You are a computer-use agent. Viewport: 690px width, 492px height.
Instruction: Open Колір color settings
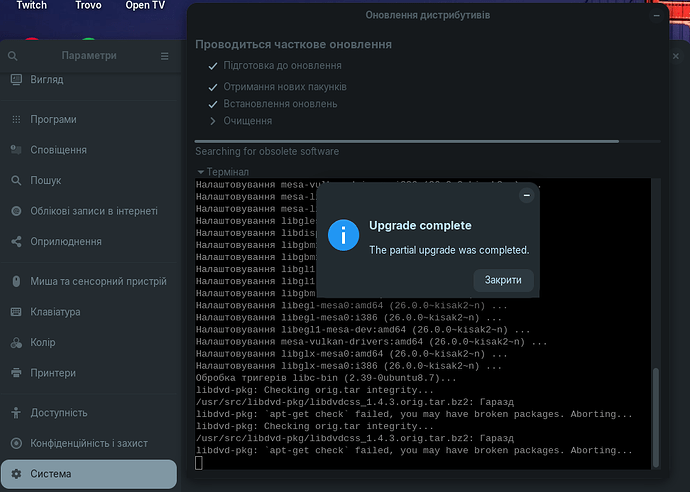(x=43, y=343)
